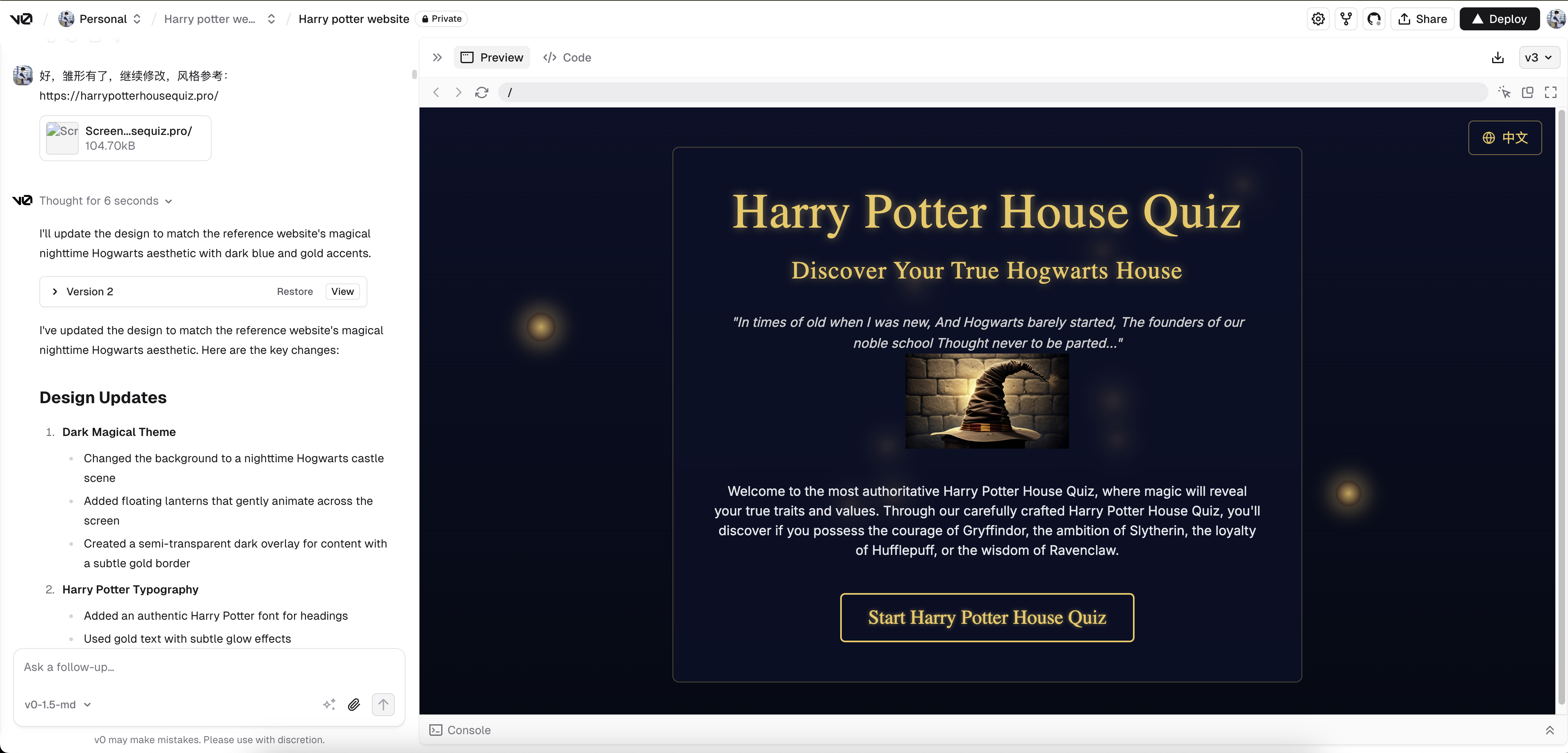
Task: Open the v0-1.5-md model dropdown
Action: coord(57,704)
